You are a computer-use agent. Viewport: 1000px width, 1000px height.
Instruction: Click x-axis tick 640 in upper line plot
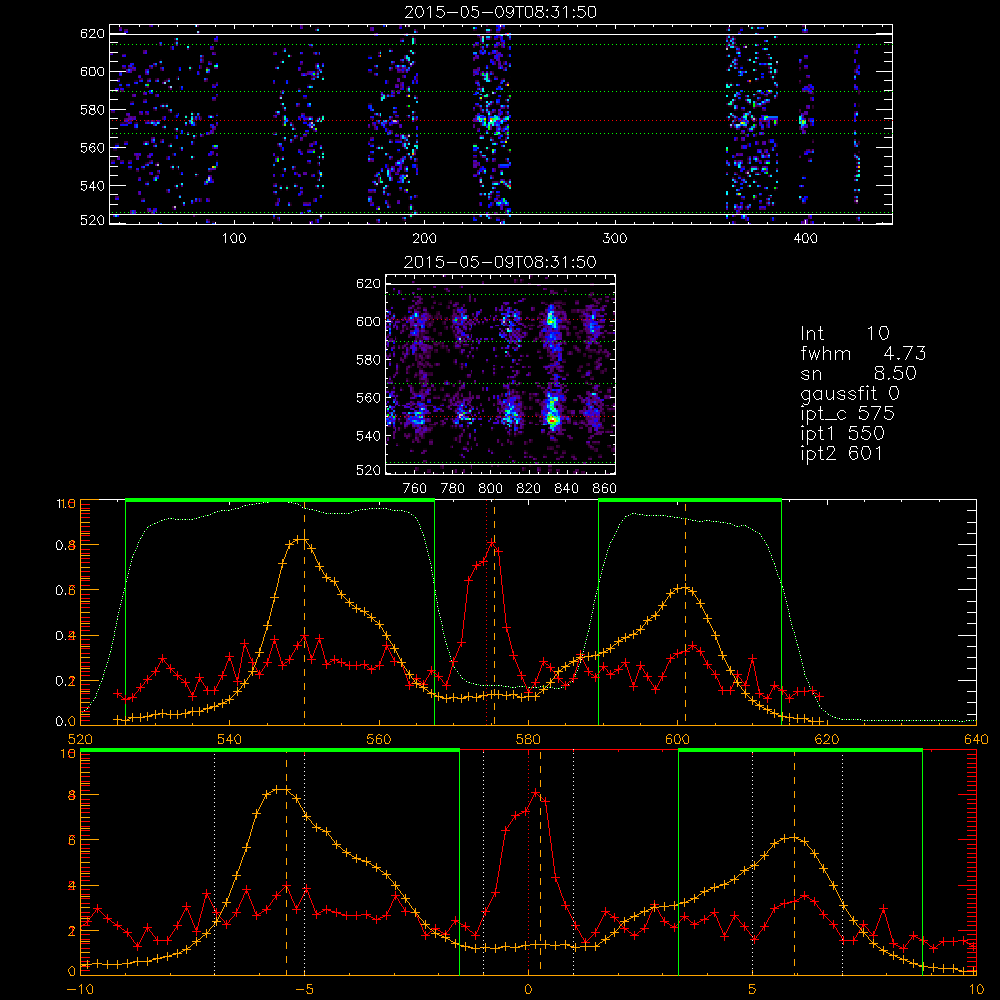click(x=976, y=740)
